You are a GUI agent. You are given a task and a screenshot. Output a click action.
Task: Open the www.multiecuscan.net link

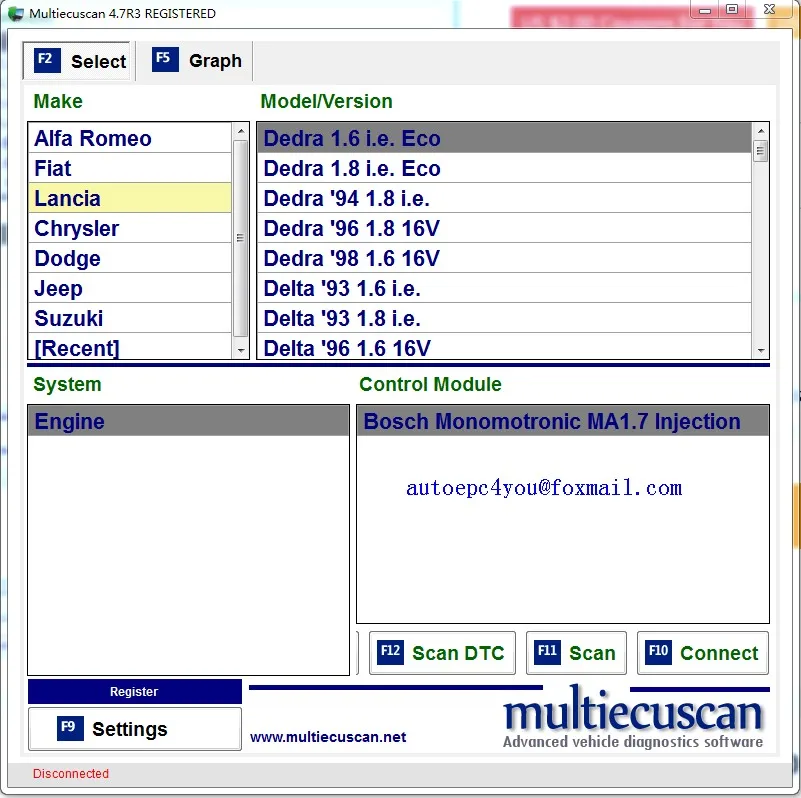point(328,737)
